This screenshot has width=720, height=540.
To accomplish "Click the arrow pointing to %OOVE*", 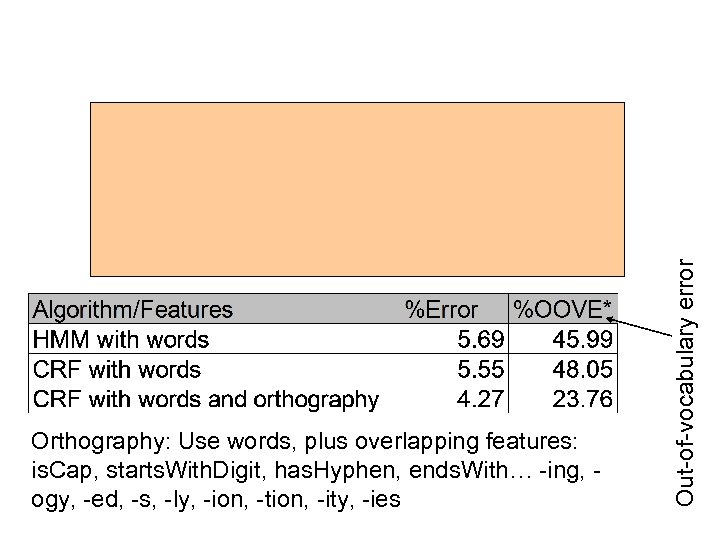I will 644,329.
